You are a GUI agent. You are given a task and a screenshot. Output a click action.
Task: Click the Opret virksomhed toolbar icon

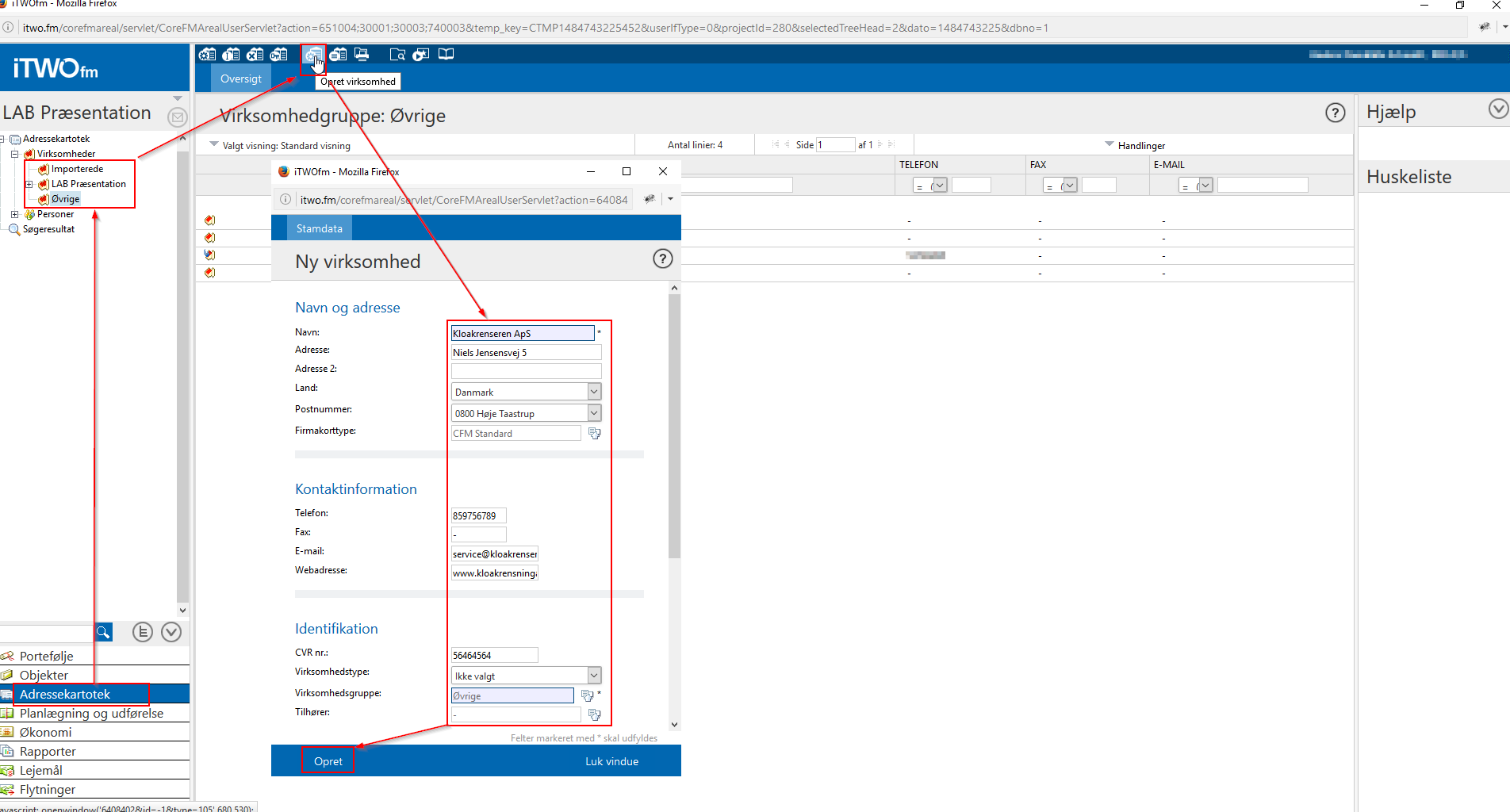tap(312, 55)
